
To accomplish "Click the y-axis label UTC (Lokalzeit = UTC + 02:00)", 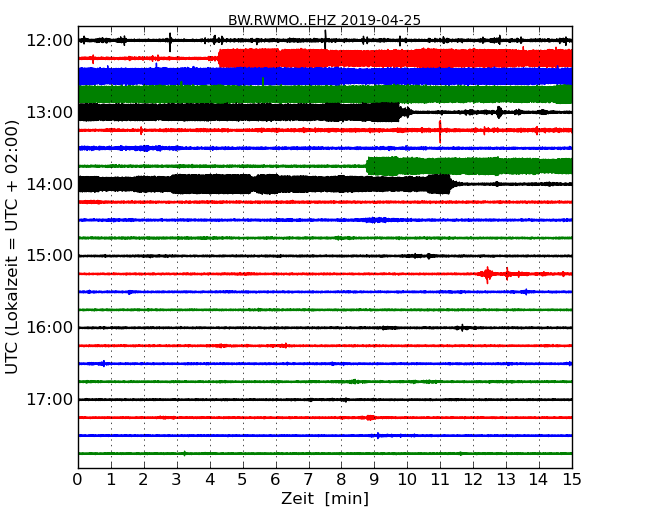I will click(x=12, y=247).
